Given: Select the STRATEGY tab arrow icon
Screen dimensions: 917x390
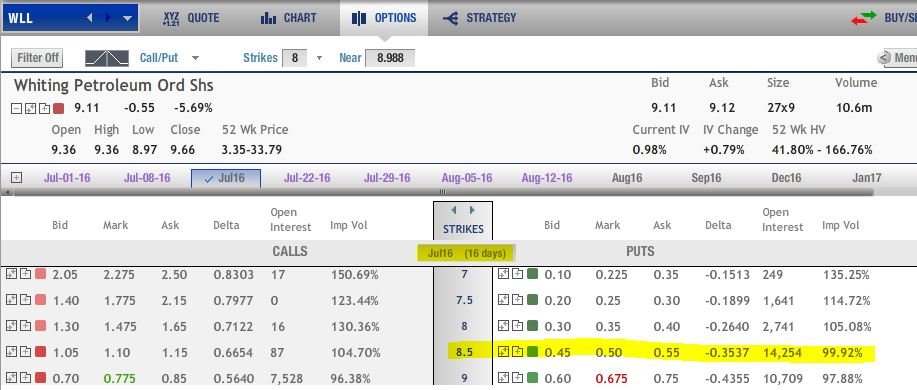Looking at the screenshot, I should (x=450, y=18).
